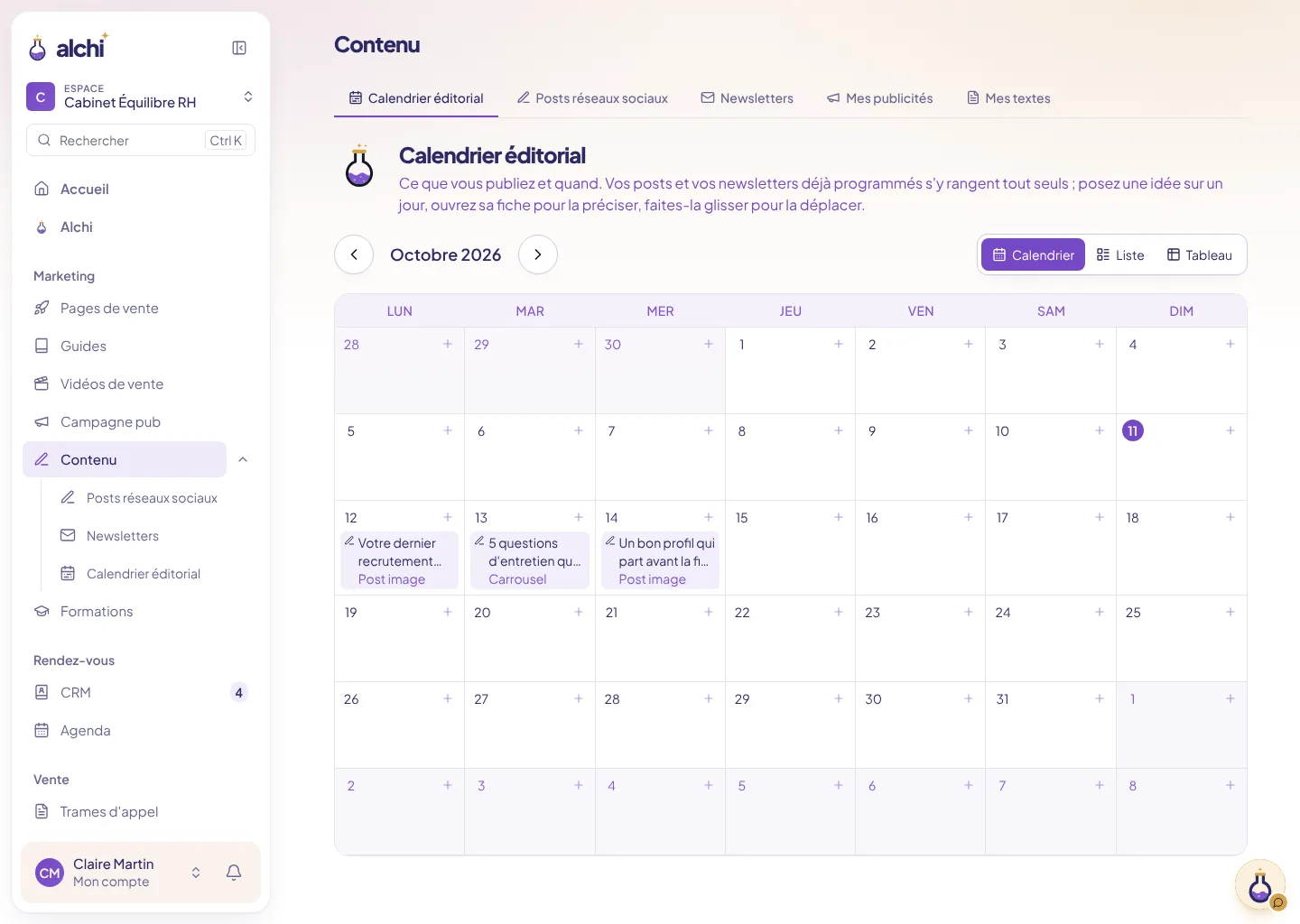Add an idea on day 22
This screenshot has height=924, width=1300.
click(x=839, y=613)
